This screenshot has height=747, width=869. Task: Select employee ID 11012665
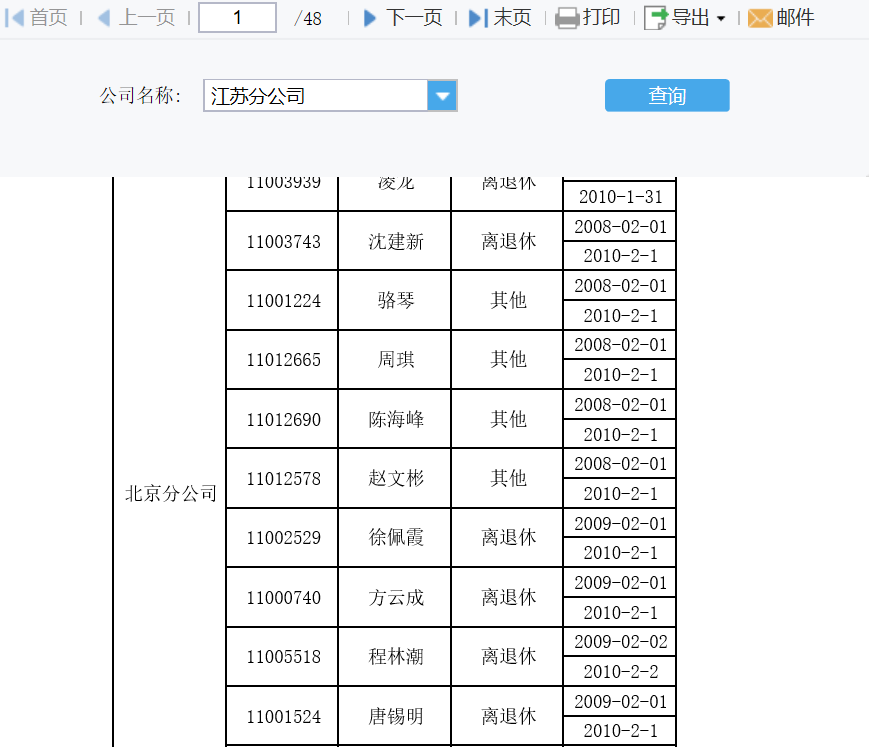coord(283,360)
